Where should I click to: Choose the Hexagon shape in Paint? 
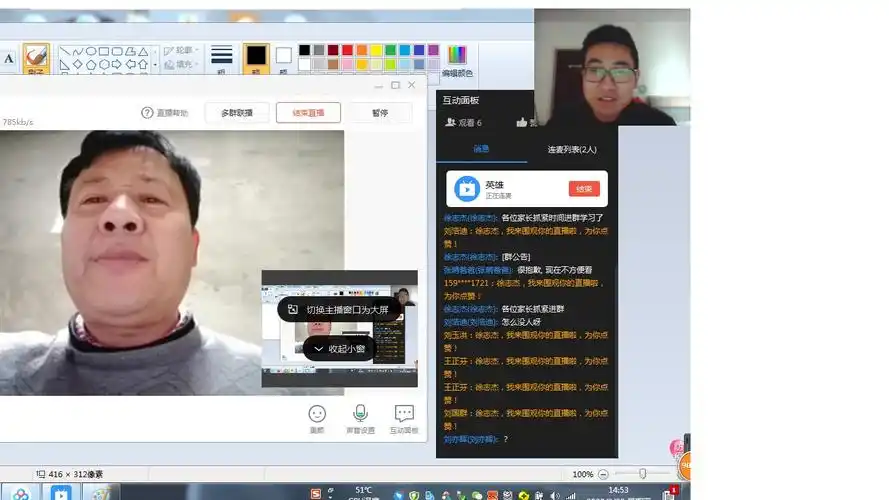point(104,65)
